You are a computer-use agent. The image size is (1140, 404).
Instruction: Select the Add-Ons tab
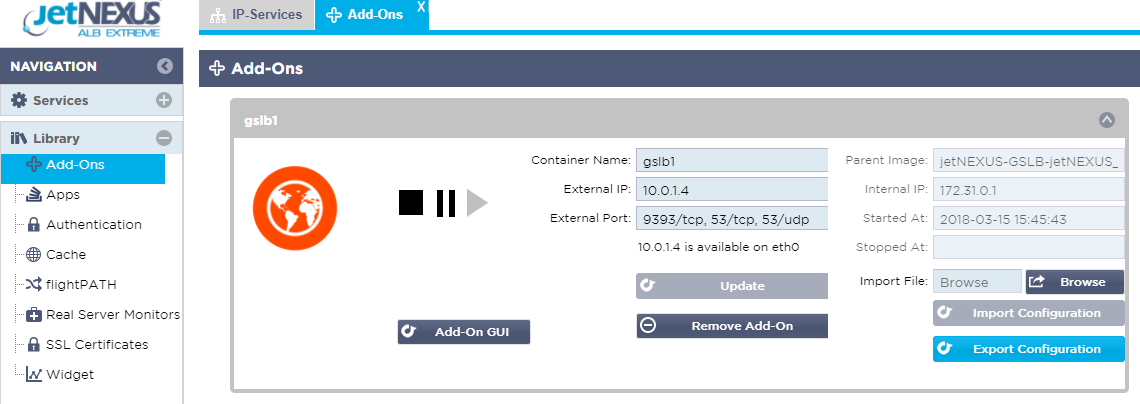coord(372,15)
